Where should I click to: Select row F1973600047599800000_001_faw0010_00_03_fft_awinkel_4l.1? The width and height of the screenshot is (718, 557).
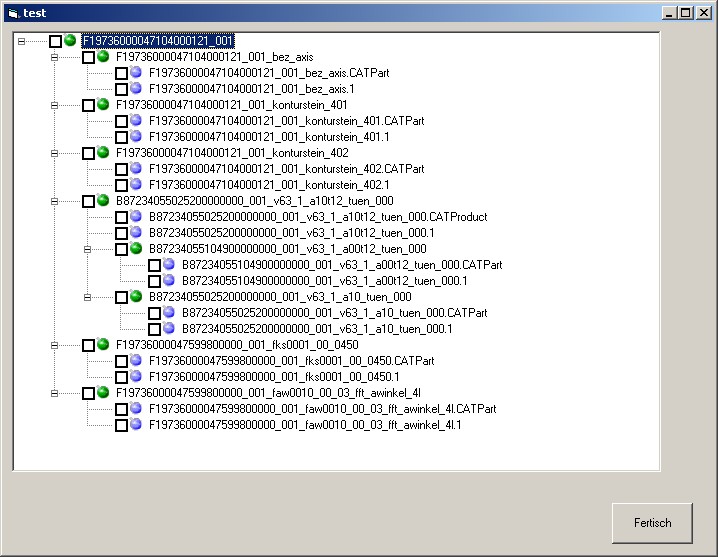coord(305,425)
